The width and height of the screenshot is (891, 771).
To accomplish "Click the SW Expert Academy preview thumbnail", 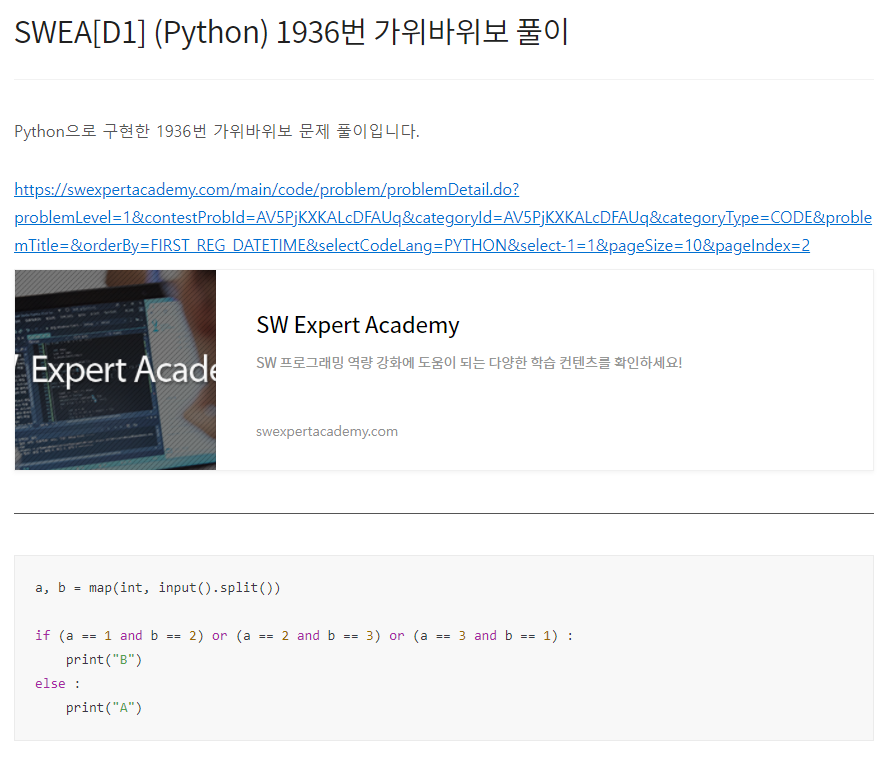I will (x=115, y=370).
